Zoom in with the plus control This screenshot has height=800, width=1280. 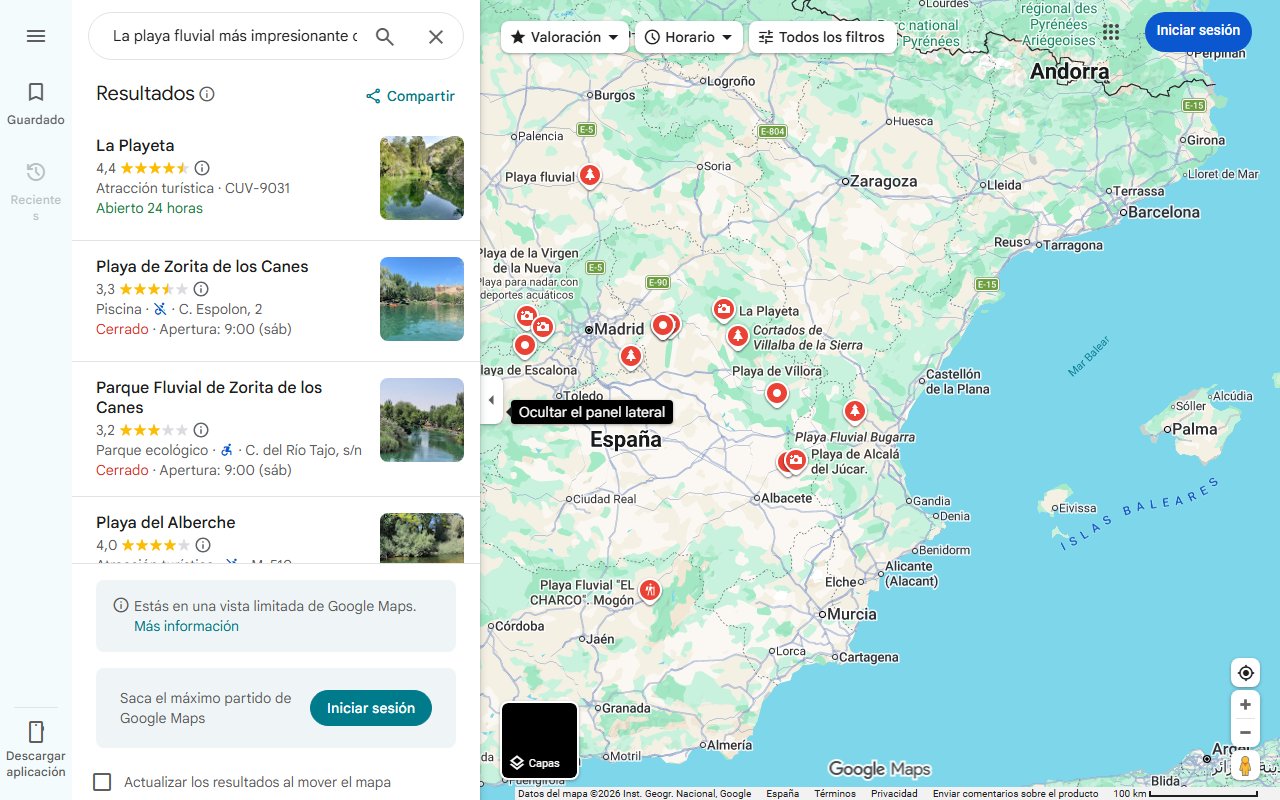1245,704
